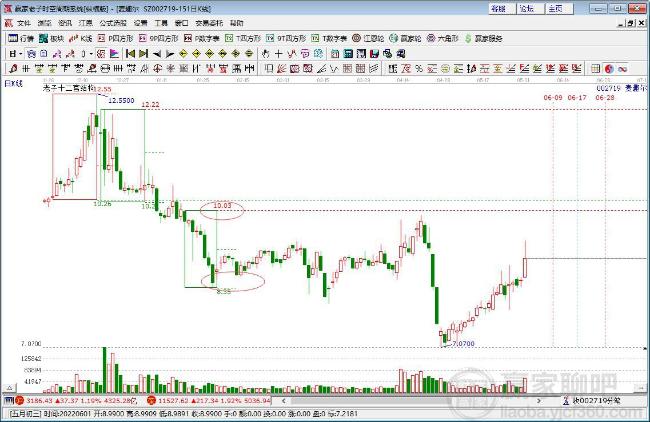This screenshot has height=422, width=650.
Task: Click the red-blue yin-yang circle icon
Action: pyautogui.click(x=609, y=68)
